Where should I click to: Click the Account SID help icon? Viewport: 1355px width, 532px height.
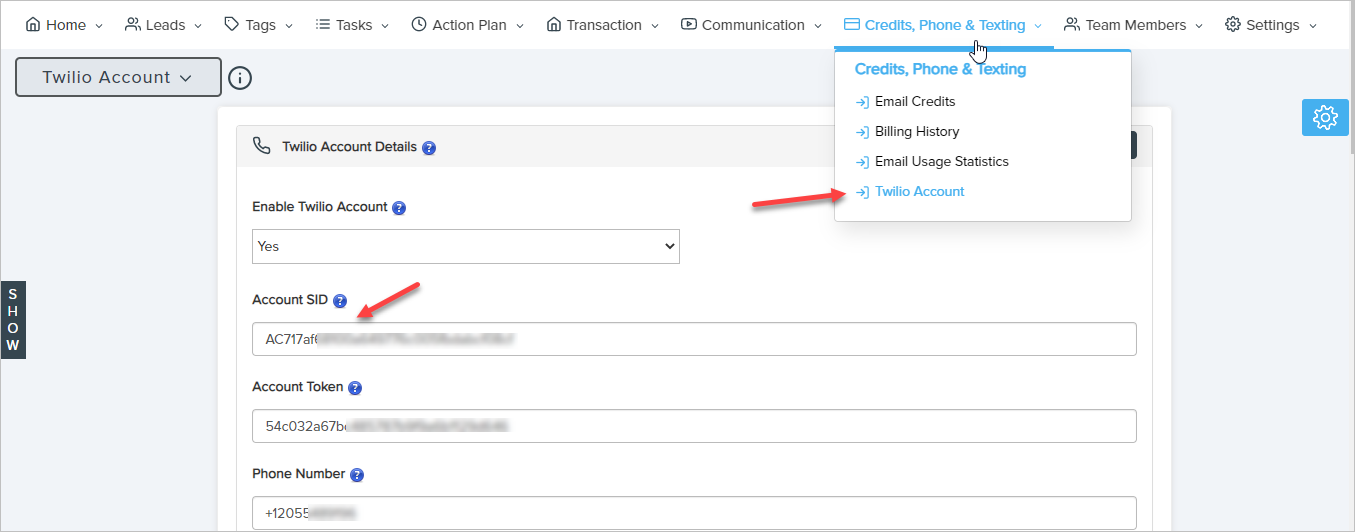click(x=340, y=301)
